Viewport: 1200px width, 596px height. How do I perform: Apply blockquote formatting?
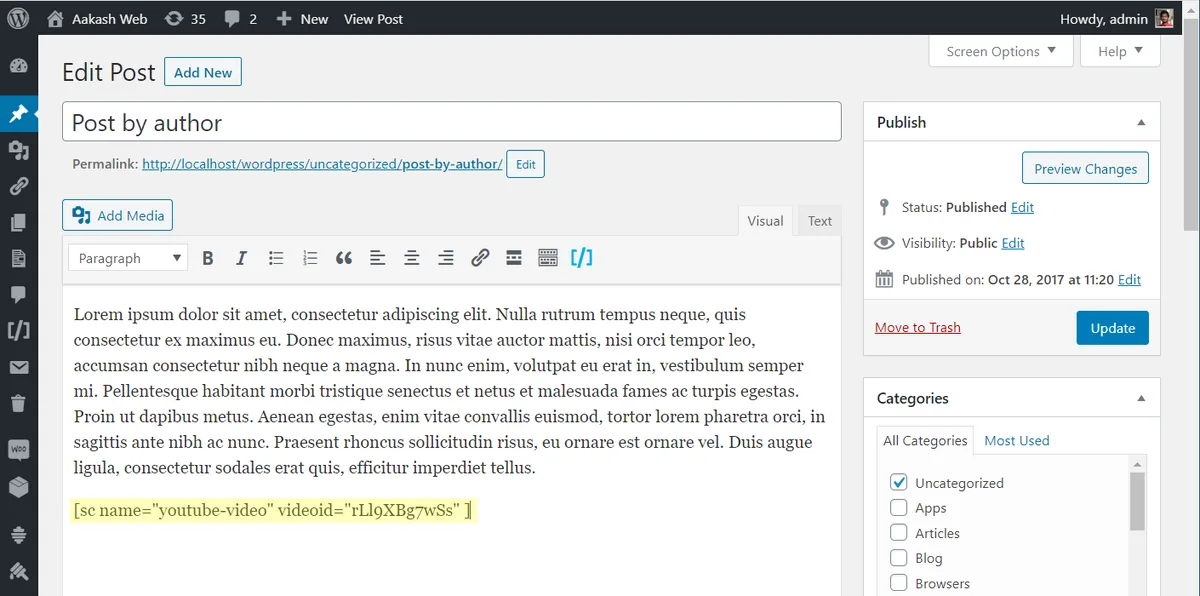tap(344, 258)
